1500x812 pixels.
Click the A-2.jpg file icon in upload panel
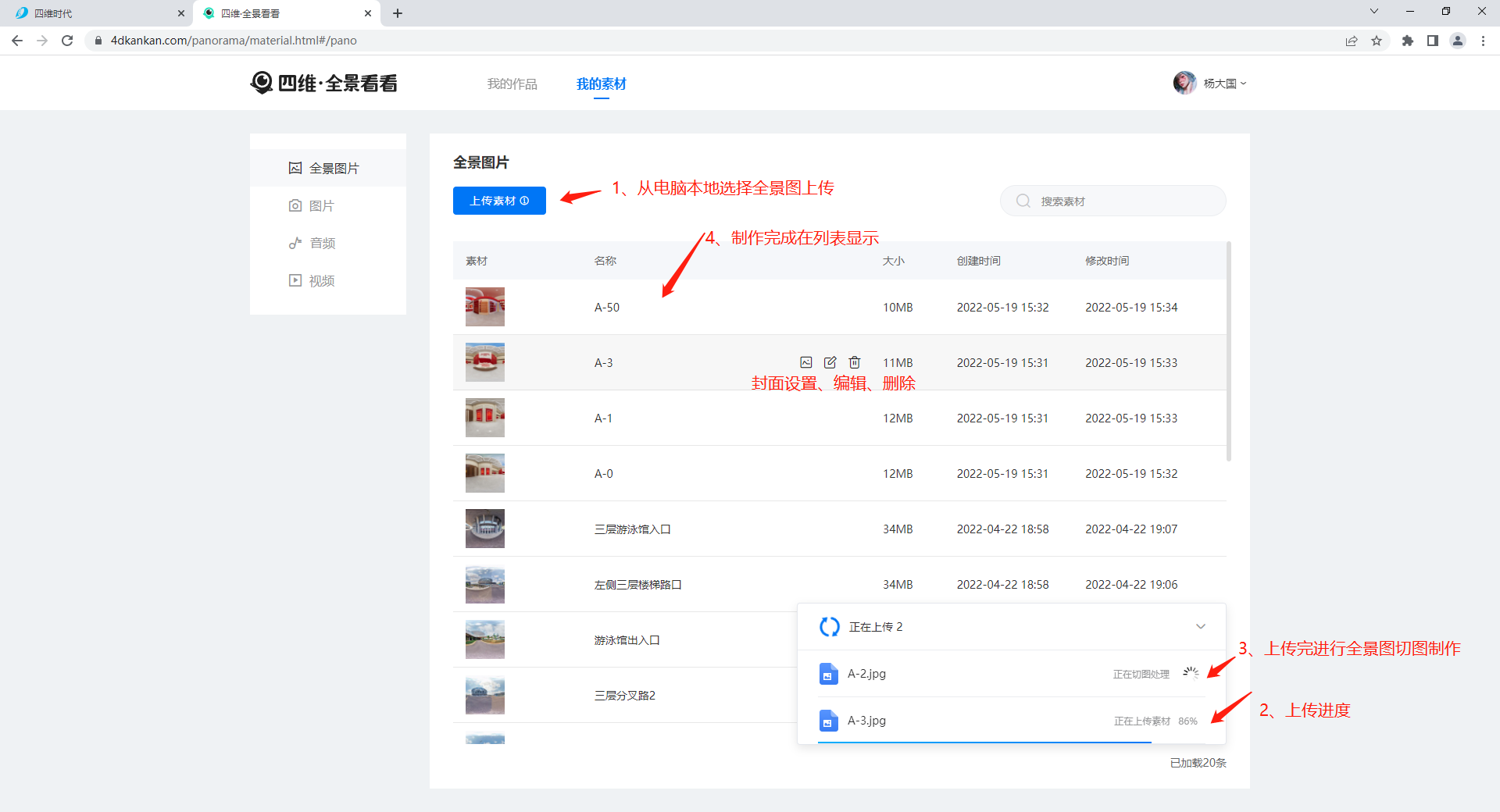828,674
